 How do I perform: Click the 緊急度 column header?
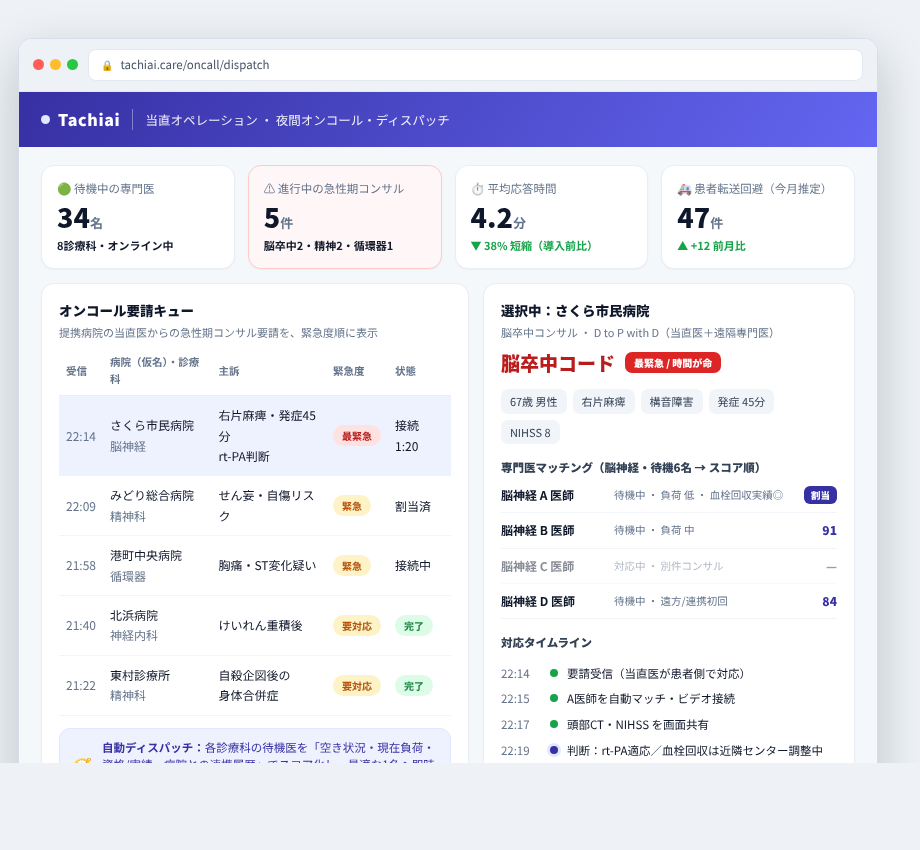349,371
